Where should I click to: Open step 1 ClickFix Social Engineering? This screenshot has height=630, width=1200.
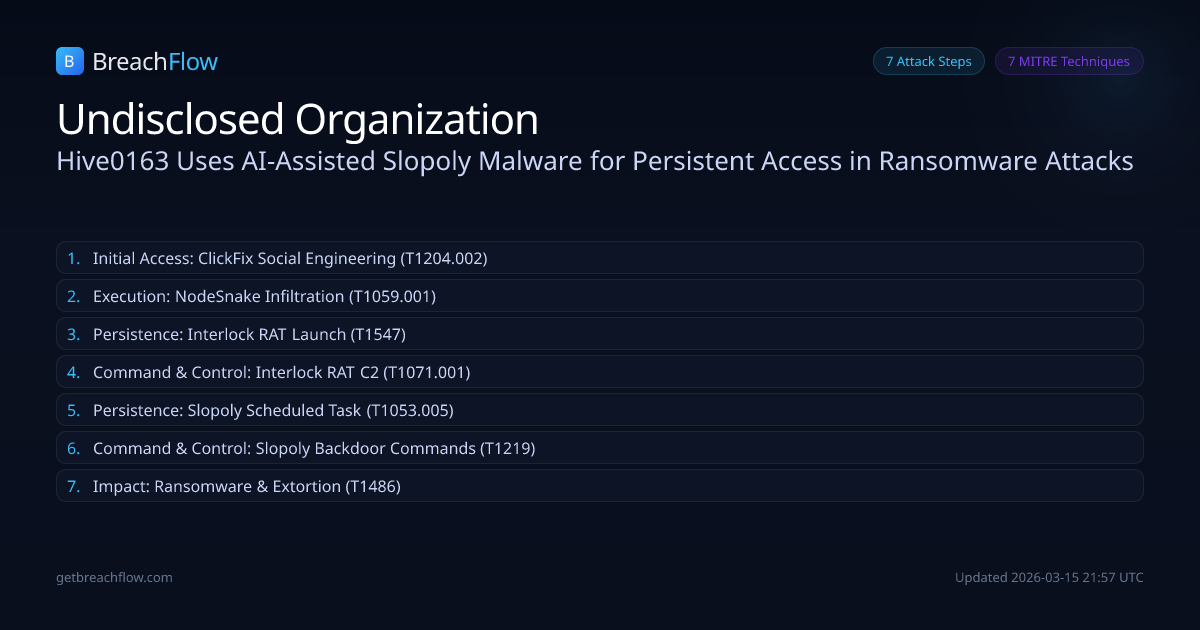point(599,258)
